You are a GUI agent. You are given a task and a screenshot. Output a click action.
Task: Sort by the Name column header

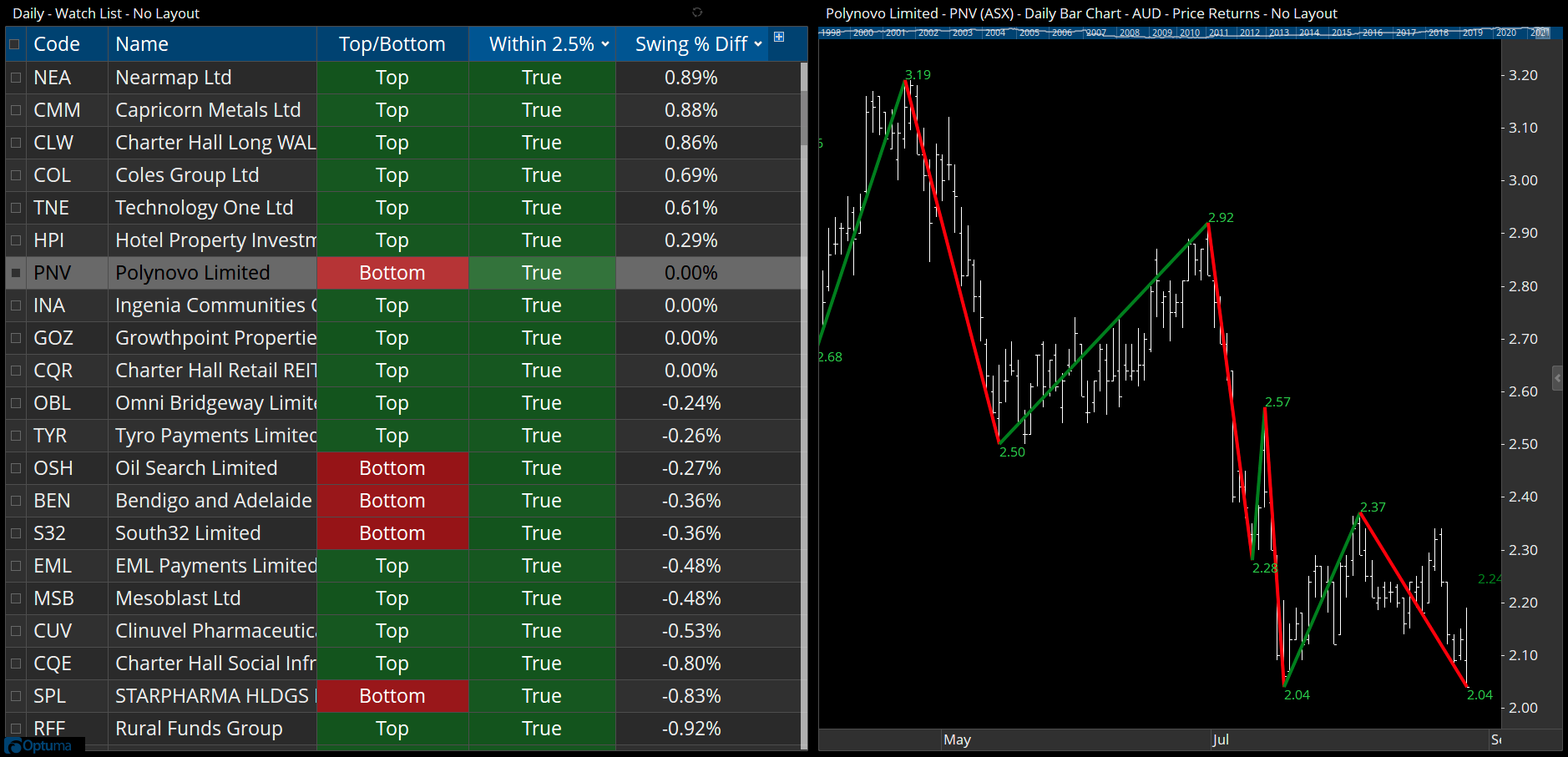point(212,44)
